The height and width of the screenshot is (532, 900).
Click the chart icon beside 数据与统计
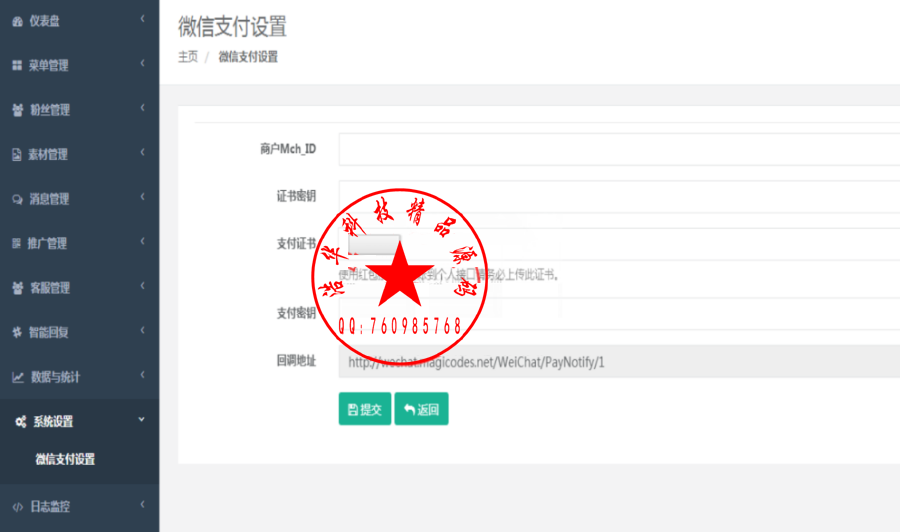pyautogui.click(x=18, y=377)
